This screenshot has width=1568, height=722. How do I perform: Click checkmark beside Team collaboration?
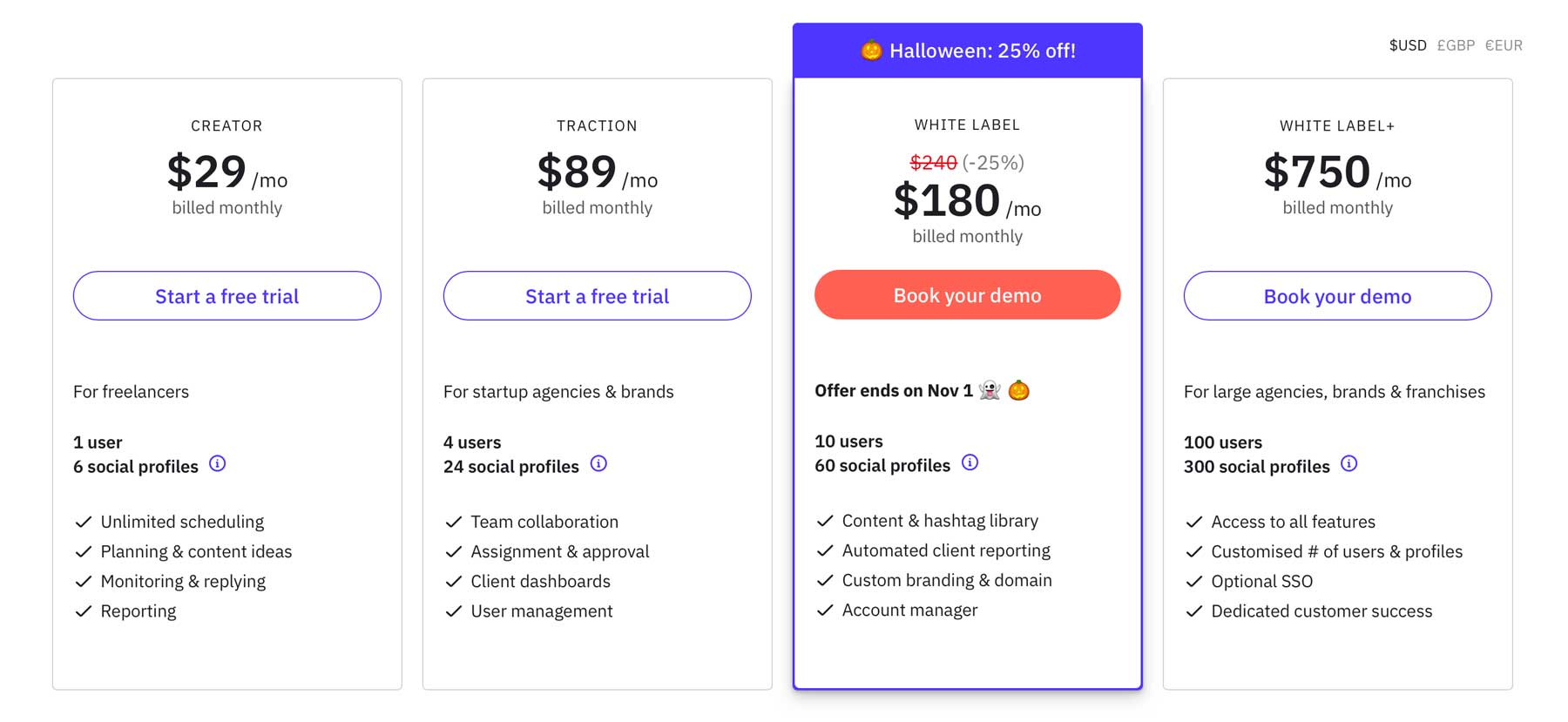[453, 522]
